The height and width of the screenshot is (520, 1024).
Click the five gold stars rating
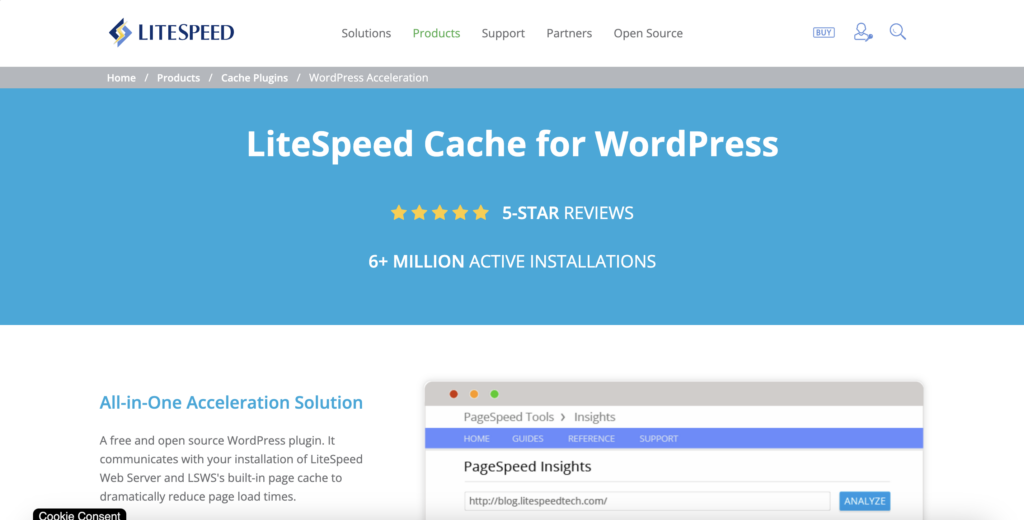tap(440, 212)
